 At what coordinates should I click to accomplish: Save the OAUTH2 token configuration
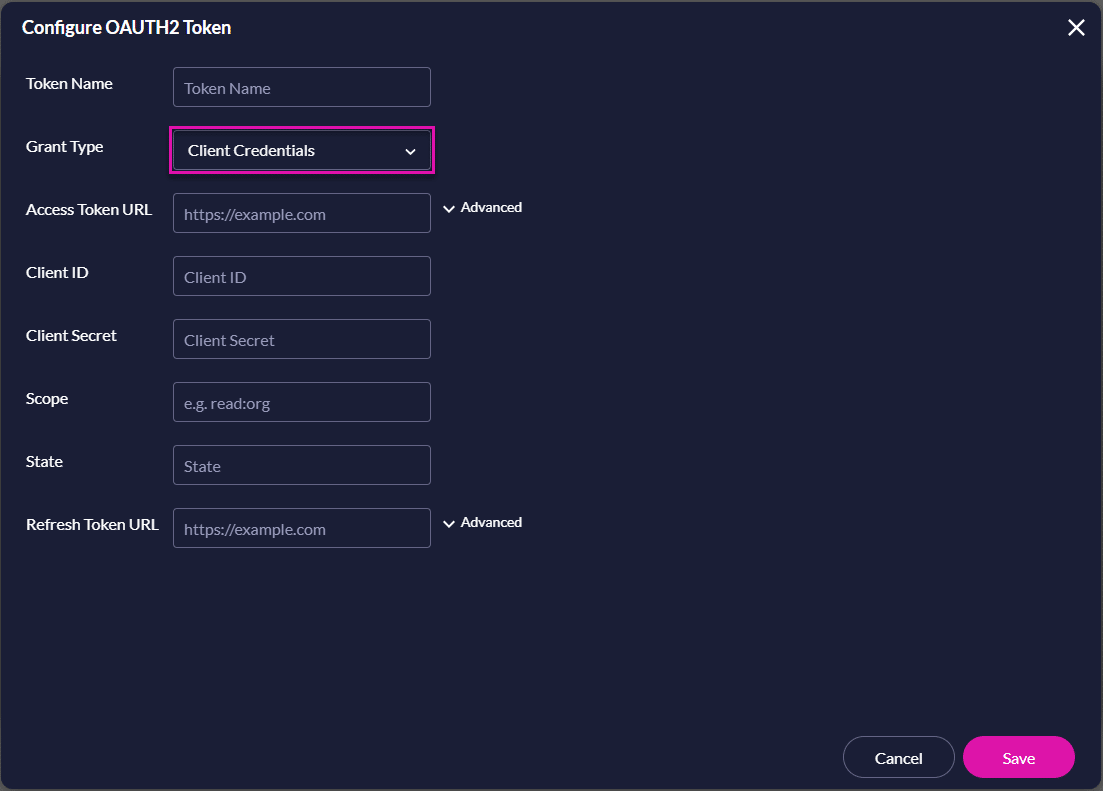coord(1018,757)
